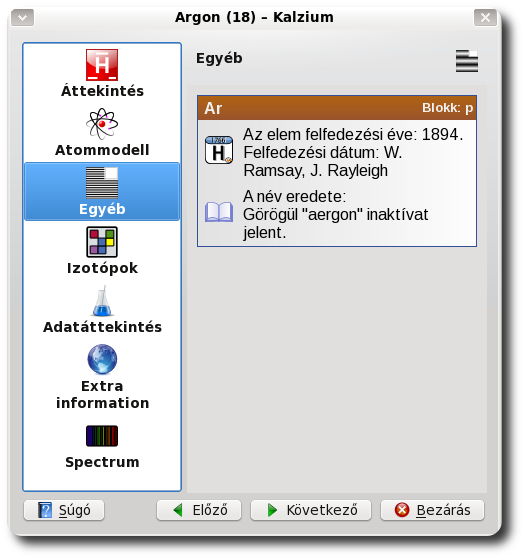Switch to the Áttekintés label
This screenshot has height=559, width=525.
[102, 91]
